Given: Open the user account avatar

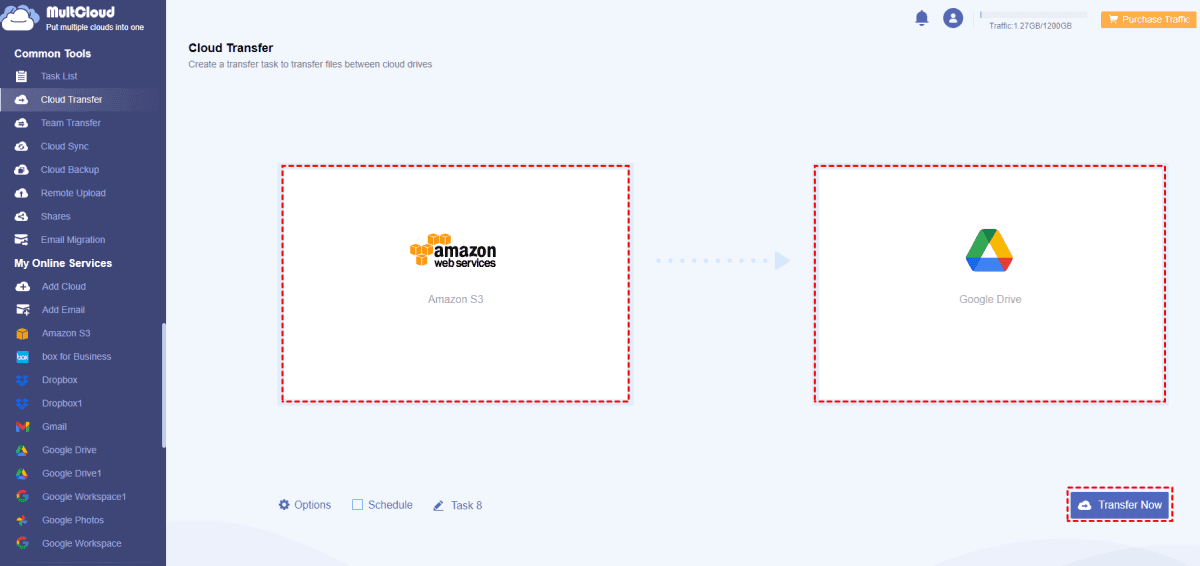Looking at the screenshot, I should pos(953,18).
